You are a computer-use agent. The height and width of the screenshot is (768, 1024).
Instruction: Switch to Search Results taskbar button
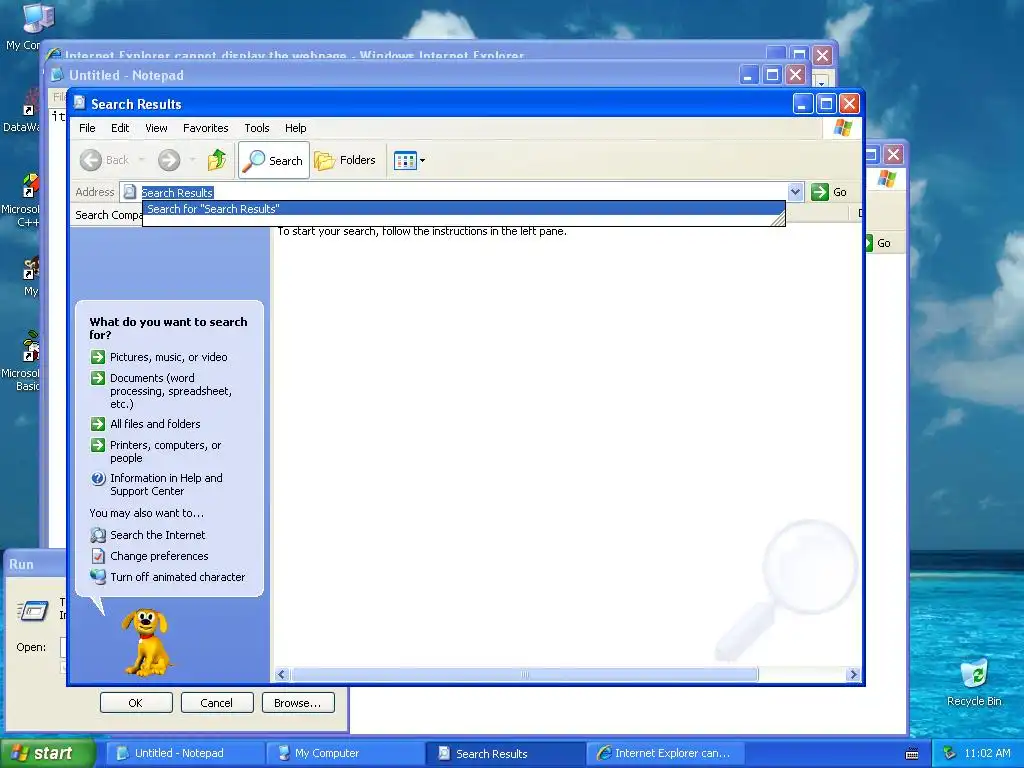506,753
